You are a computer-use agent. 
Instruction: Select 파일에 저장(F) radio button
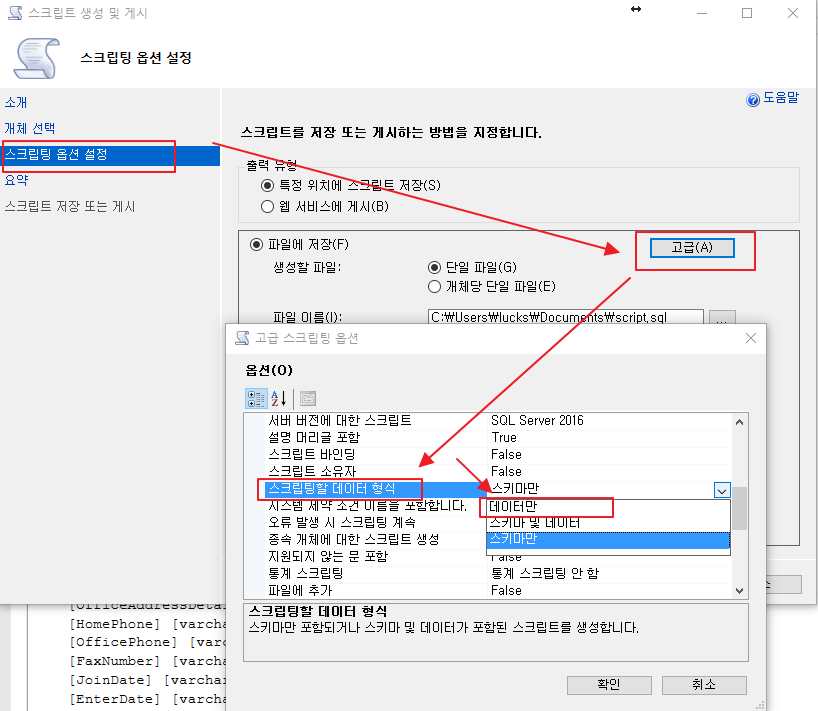(x=256, y=245)
